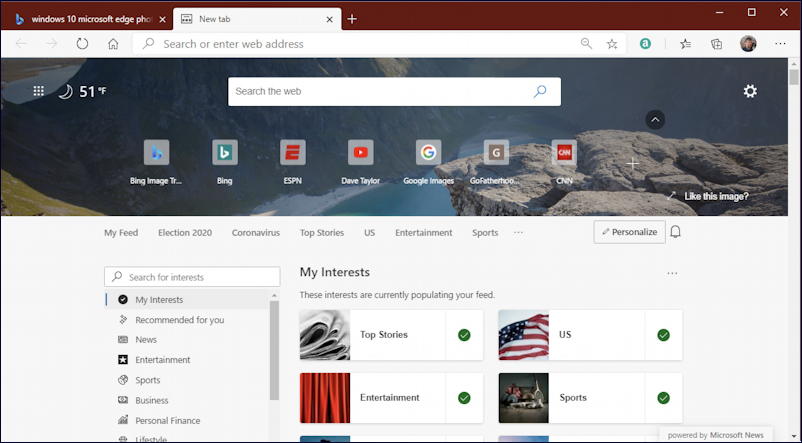Open My Interests more options ellipsis
The height and width of the screenshot is (443, 802).
click(x=672, y=273)
